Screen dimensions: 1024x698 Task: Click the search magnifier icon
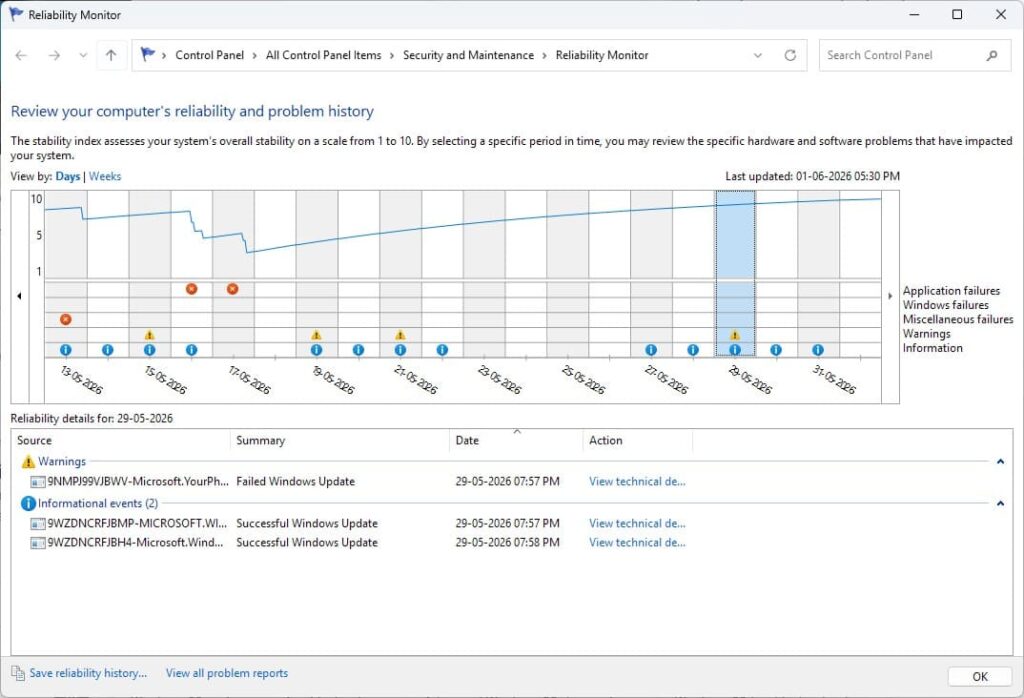click(x=992, y=56)
